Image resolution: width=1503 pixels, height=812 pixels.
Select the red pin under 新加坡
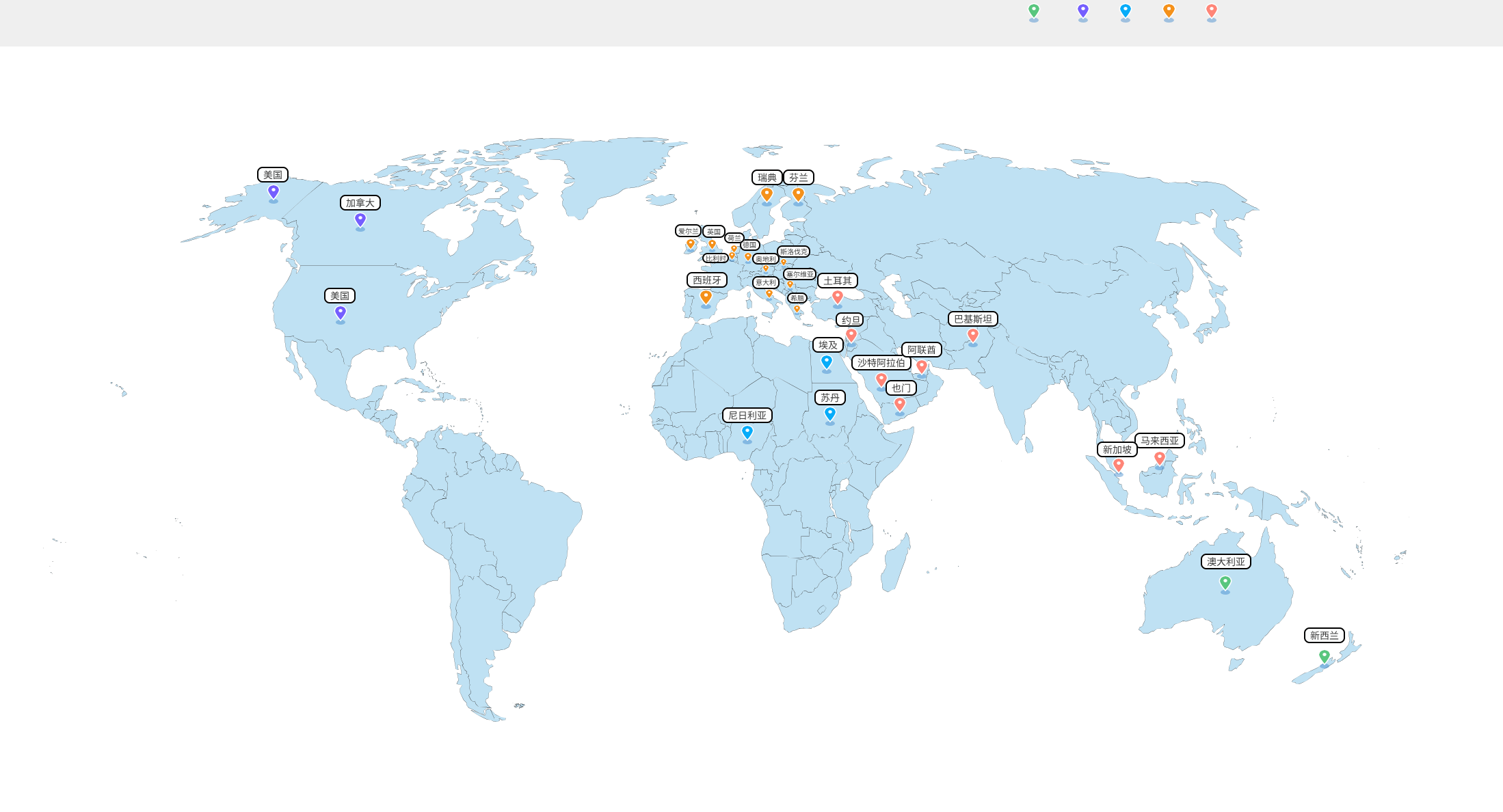[x=1119, y=465]
